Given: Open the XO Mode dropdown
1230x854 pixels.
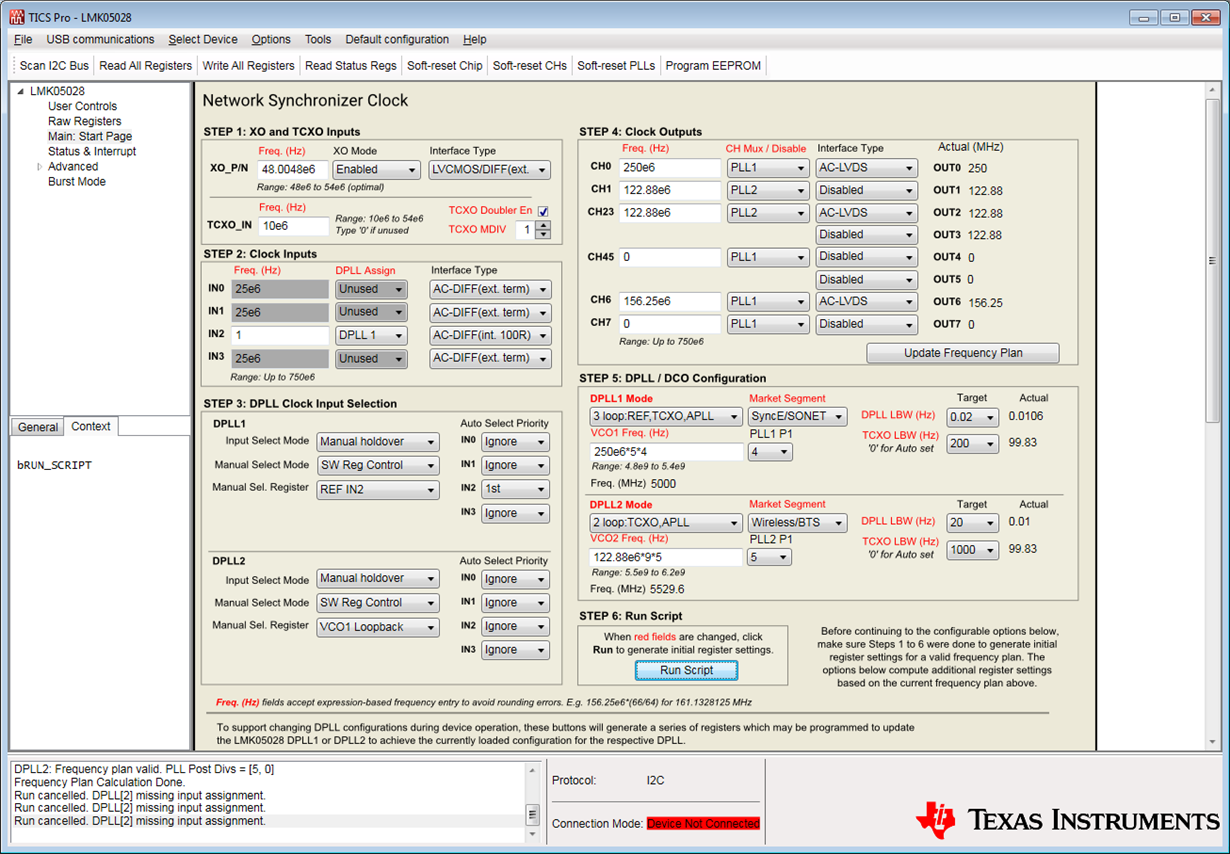Looking at the screenshot, I should [376, 170].
